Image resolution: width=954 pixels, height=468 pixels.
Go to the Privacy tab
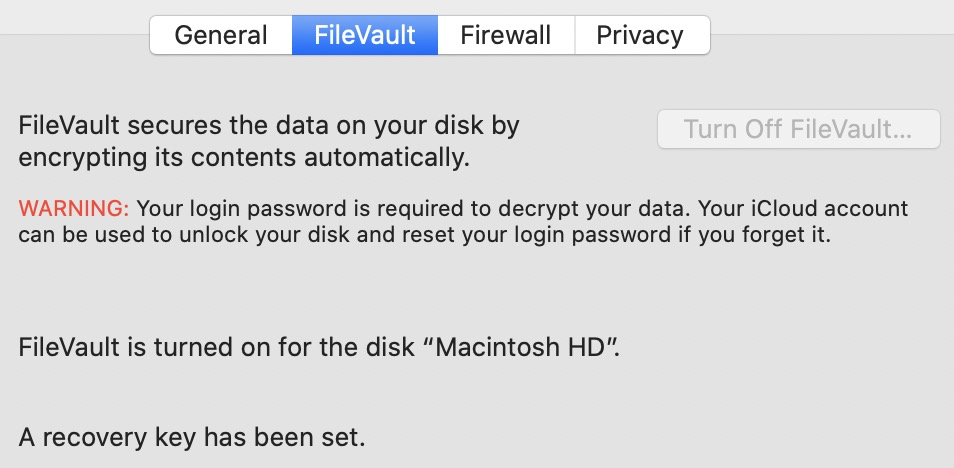tap(640, 36)
